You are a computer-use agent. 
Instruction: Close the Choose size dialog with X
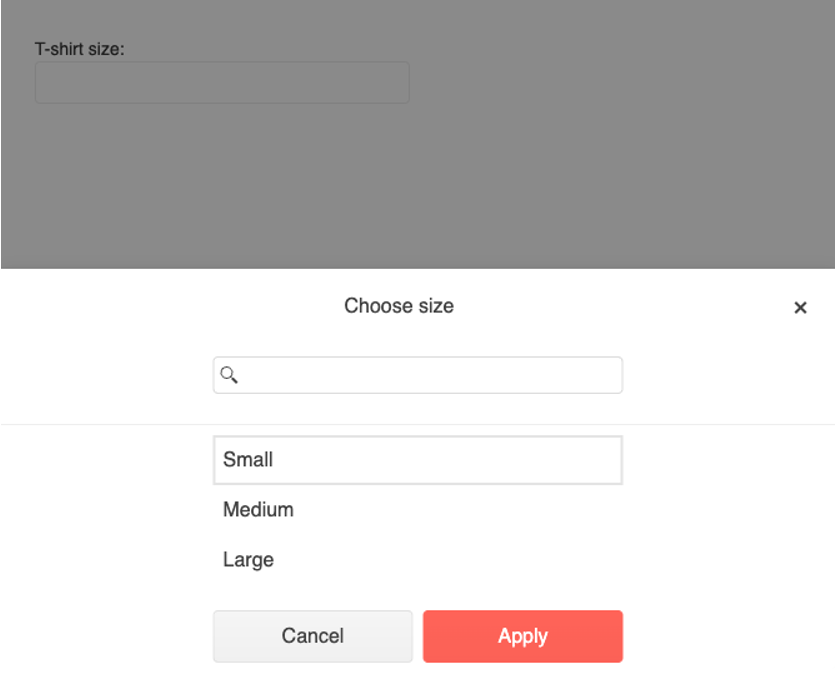[x=800, y=307]
